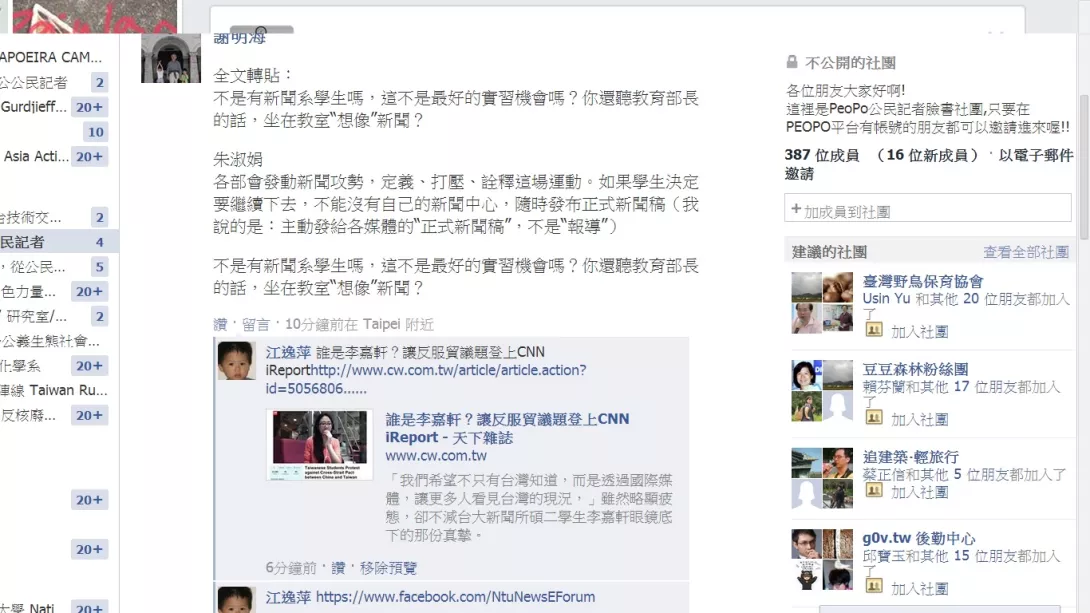This screenshot has height=613, width=1090.
Task: Click the join-group icon for 臺灣野鳥保育協會
Action: click(x=874, y=329)
